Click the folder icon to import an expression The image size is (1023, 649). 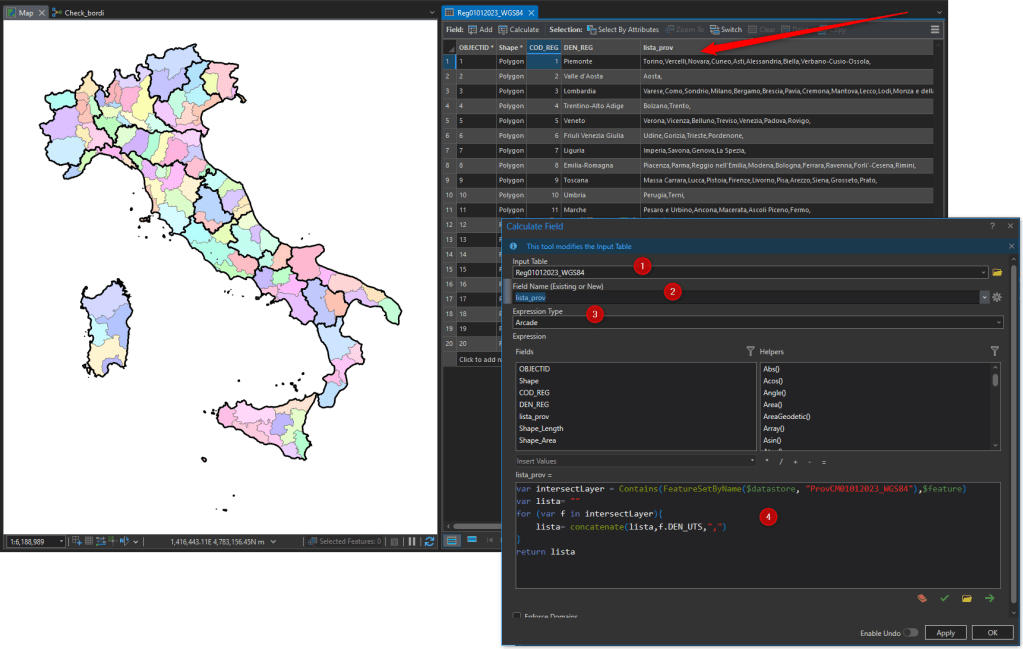[966, 598]
